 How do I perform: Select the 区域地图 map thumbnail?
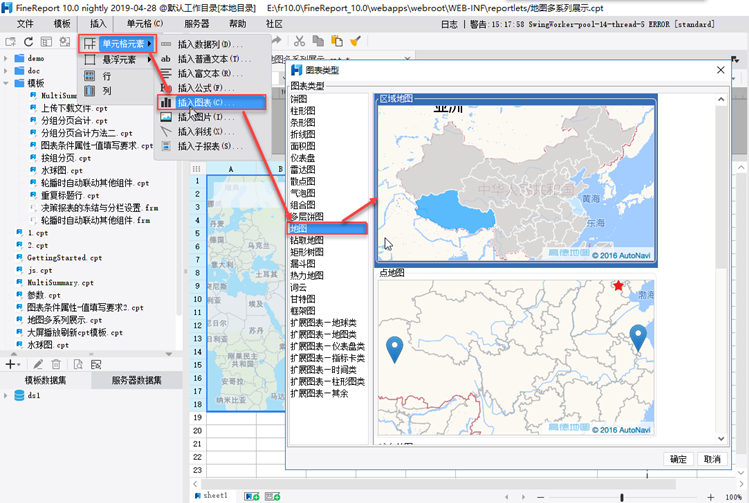[x=516, y=181]
